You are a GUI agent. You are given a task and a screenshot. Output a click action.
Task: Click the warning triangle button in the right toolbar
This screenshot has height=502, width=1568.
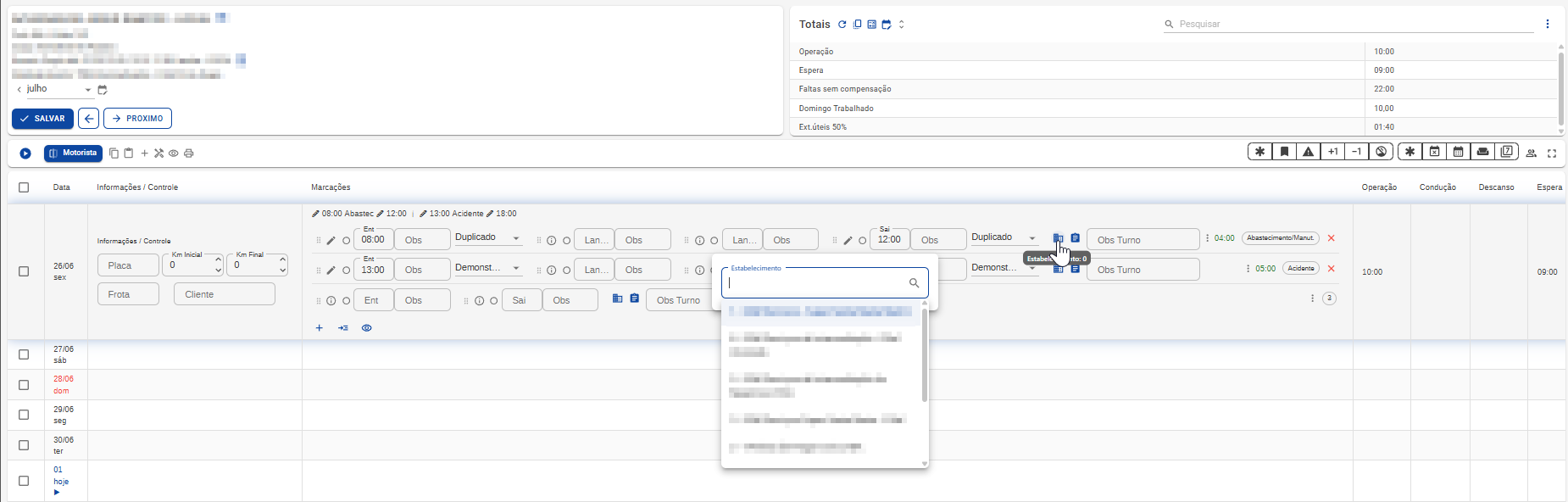1309,152
